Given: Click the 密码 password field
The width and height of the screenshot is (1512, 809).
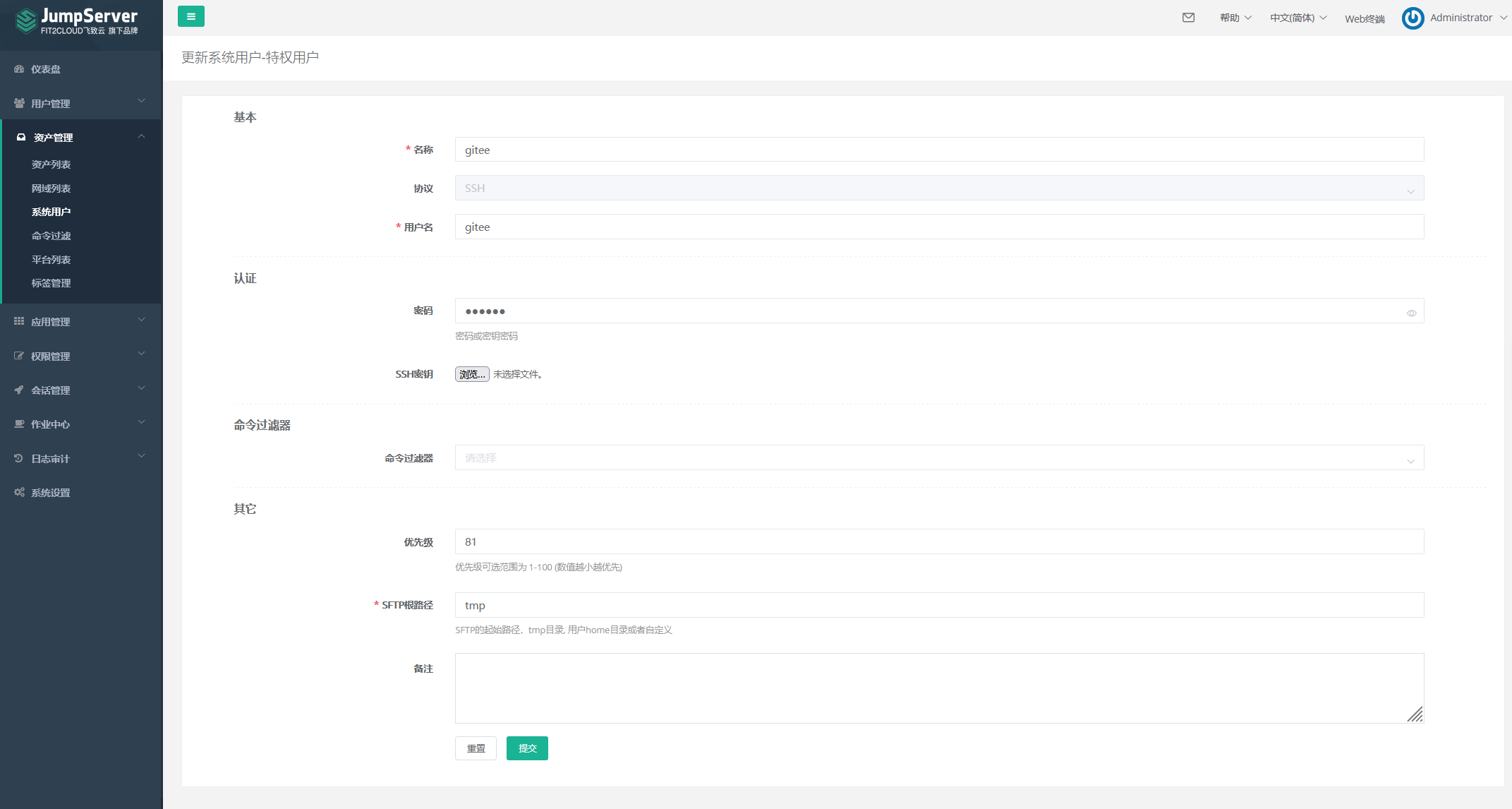Looking at the screenshot, I should pyautogui.click(x=939, y=311).
